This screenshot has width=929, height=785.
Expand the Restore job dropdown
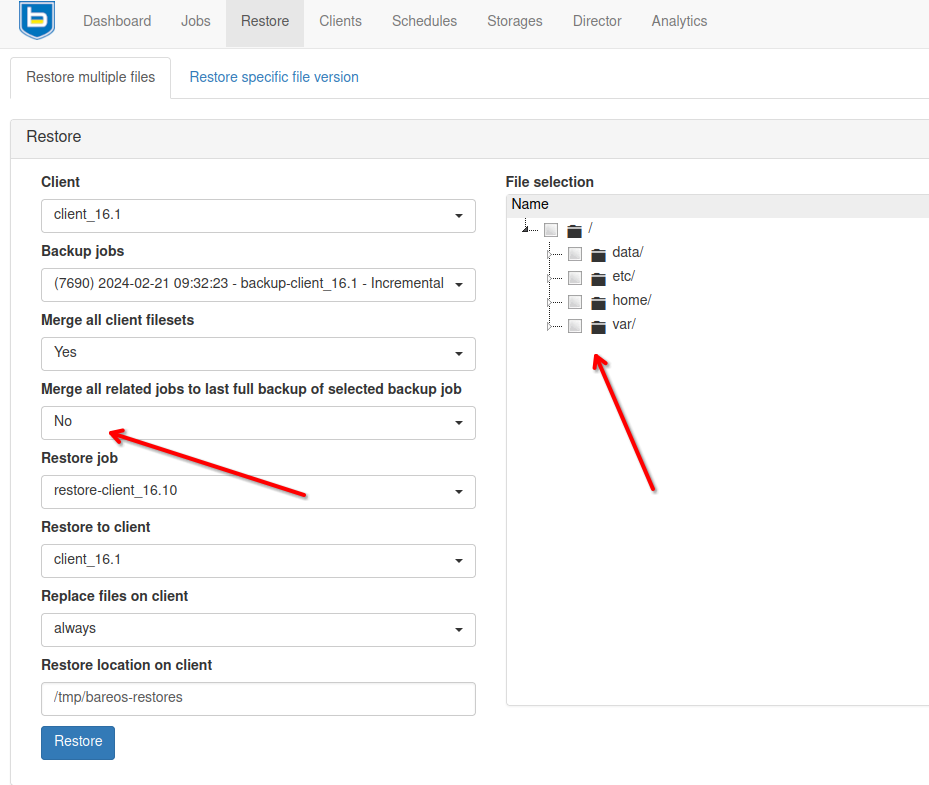pyautogui.click(x=258, y=491)
